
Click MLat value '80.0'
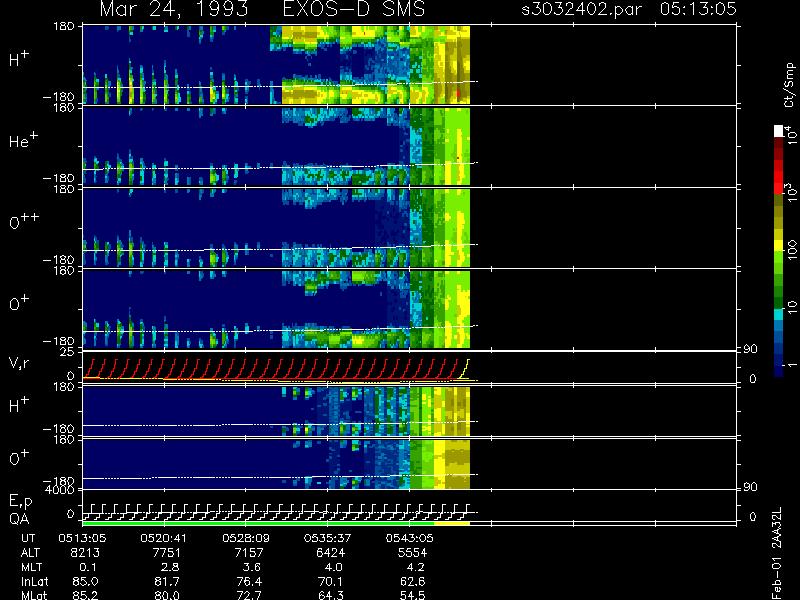click(167, 595)
